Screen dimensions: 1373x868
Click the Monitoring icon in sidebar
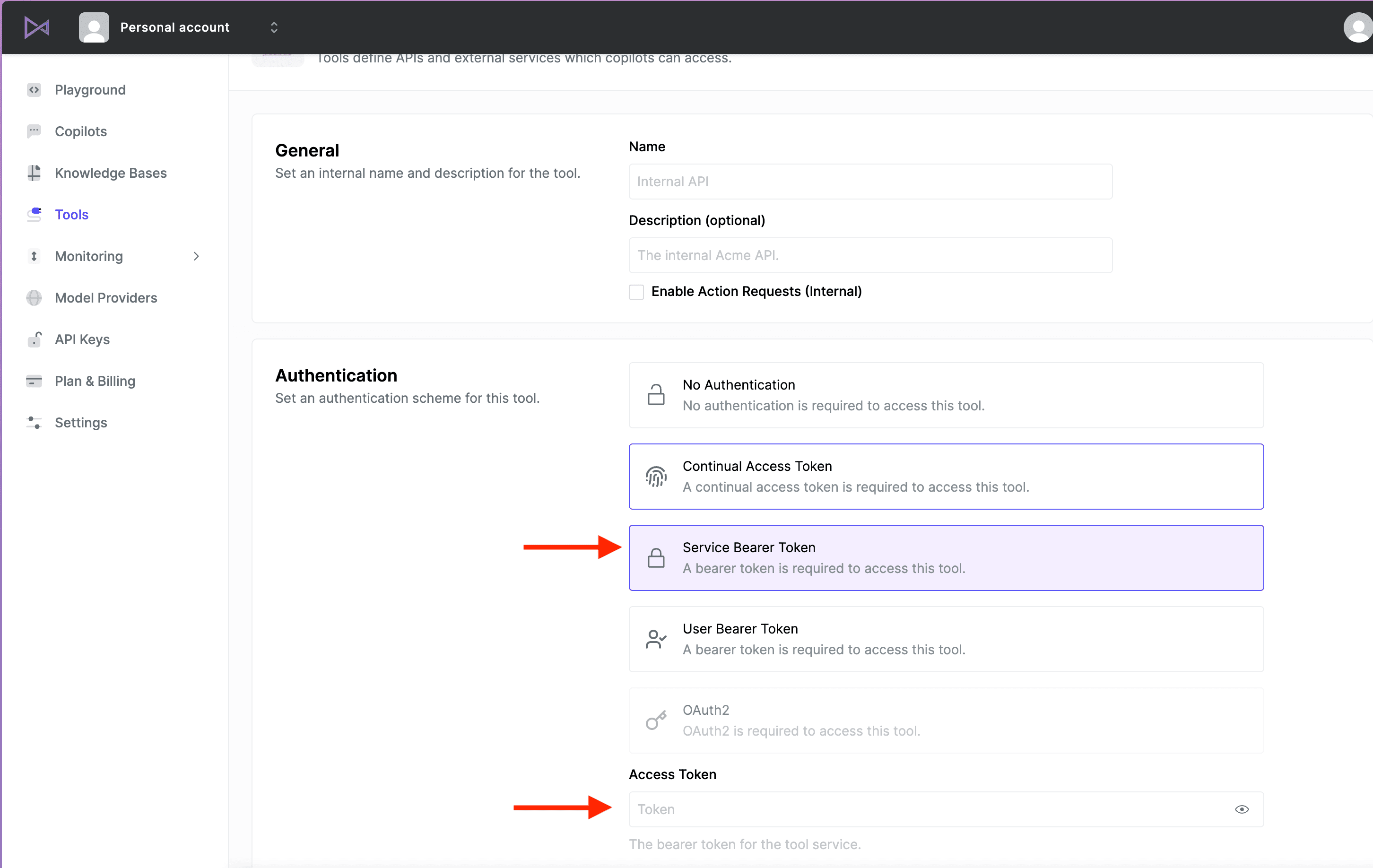34,256
